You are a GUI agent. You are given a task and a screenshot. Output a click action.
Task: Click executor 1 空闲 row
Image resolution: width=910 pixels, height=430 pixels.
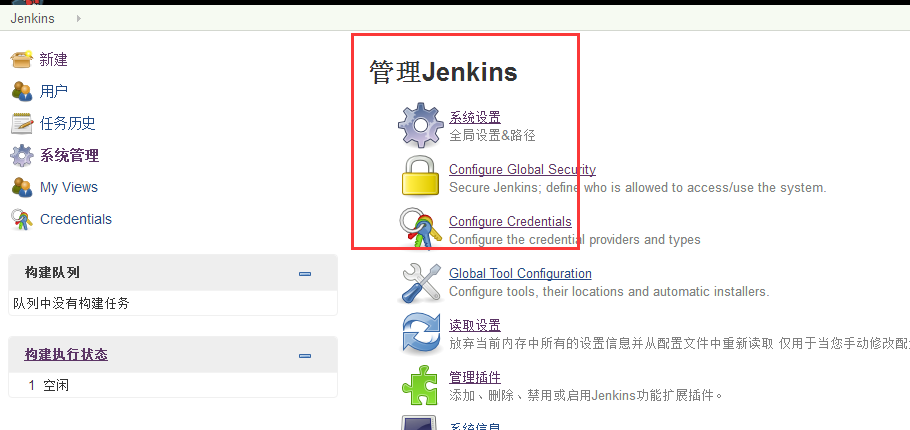173,385
